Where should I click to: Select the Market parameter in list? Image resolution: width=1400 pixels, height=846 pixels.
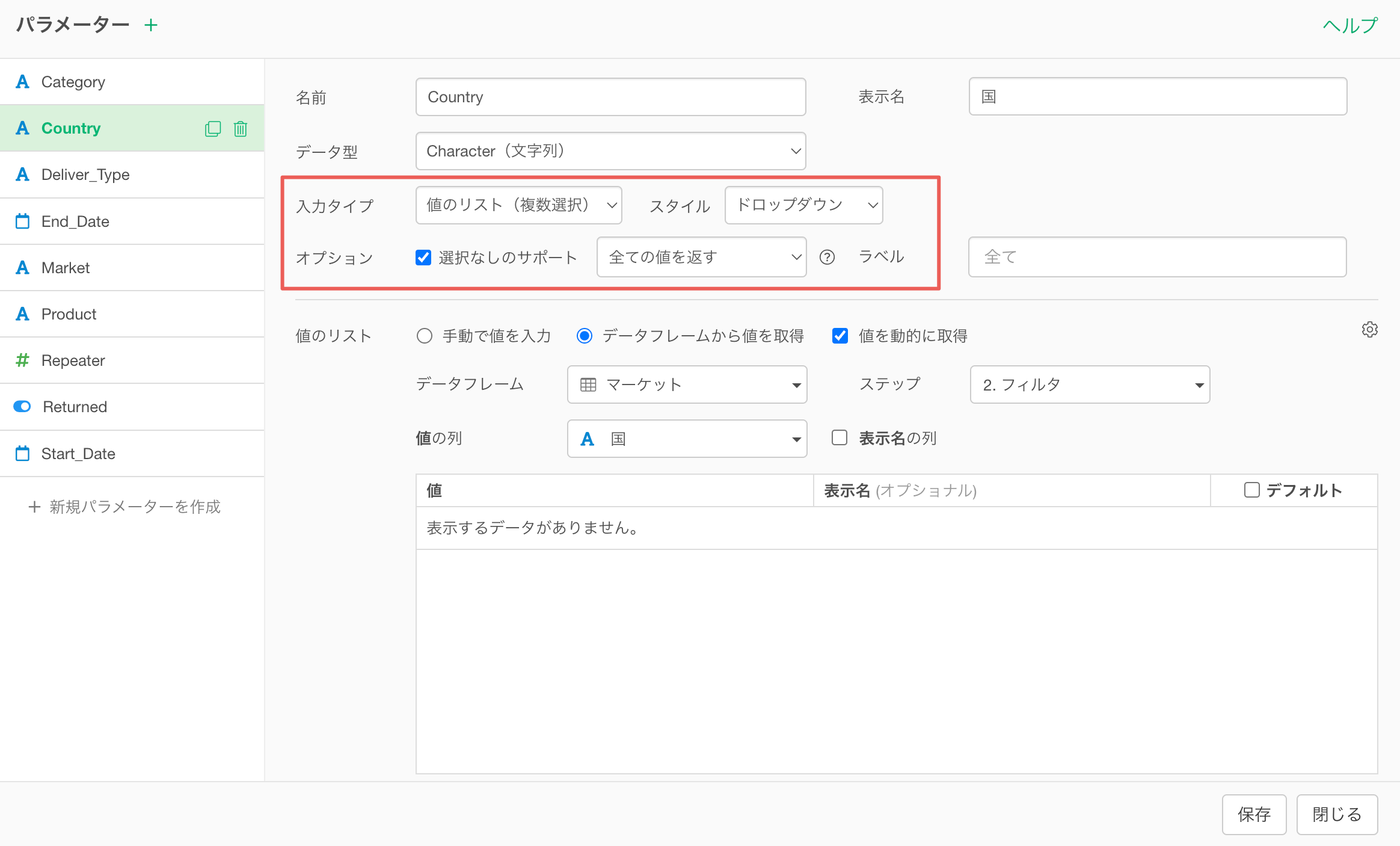(x=66, y=268)
